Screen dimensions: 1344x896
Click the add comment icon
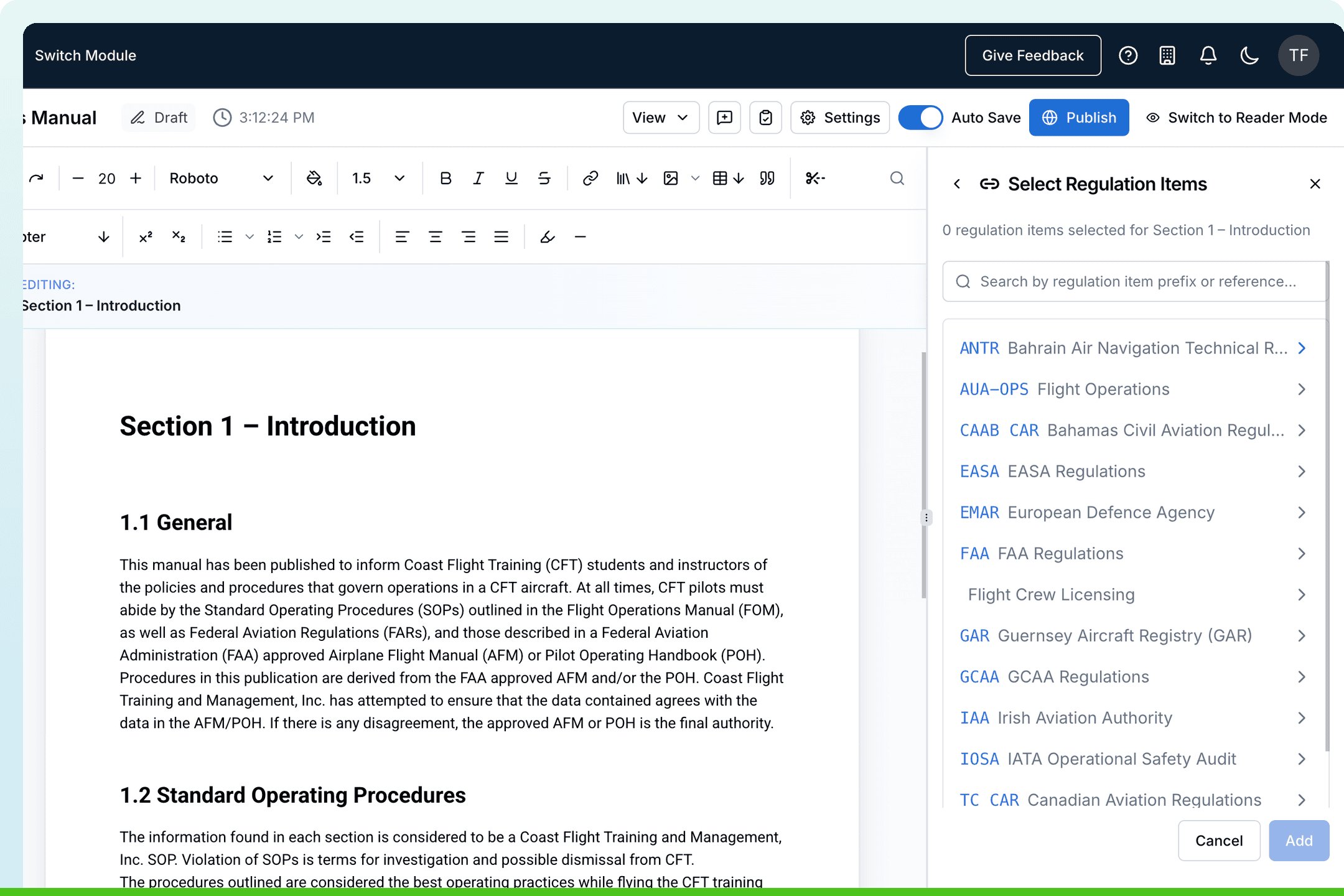pos(725,118)
